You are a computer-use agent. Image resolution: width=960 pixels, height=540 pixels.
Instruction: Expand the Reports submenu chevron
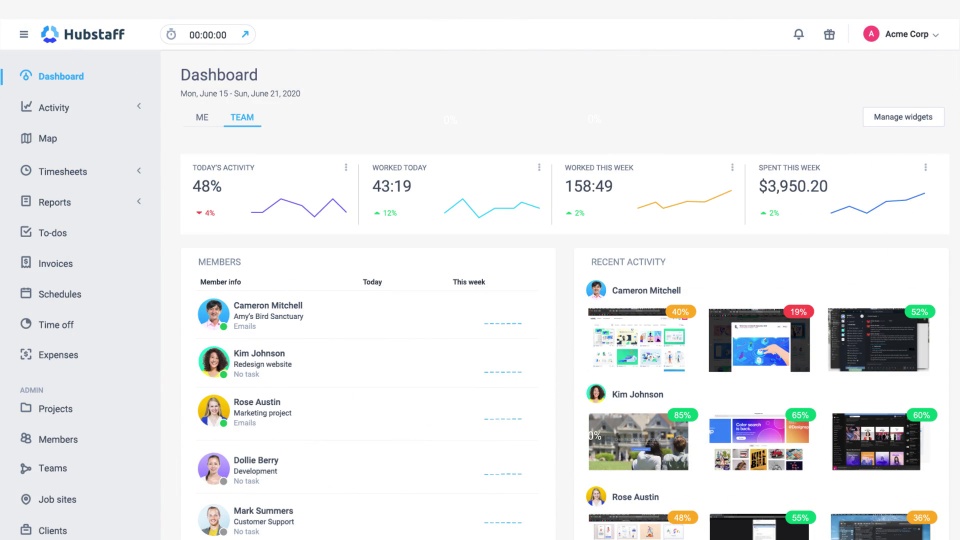click(x=139, y=201)
